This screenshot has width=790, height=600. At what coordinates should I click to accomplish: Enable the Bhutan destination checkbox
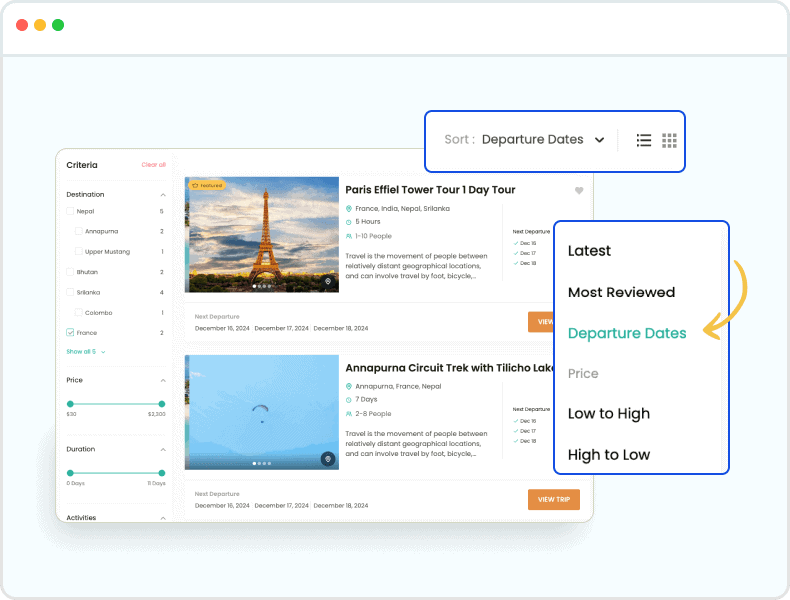[70, 272]
